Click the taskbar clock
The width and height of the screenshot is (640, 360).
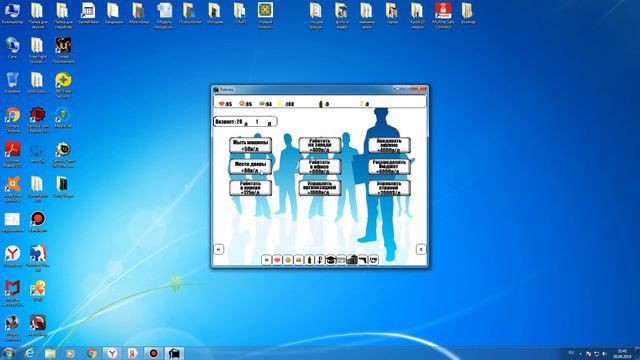pyautogui.click(x=622, y=353)
